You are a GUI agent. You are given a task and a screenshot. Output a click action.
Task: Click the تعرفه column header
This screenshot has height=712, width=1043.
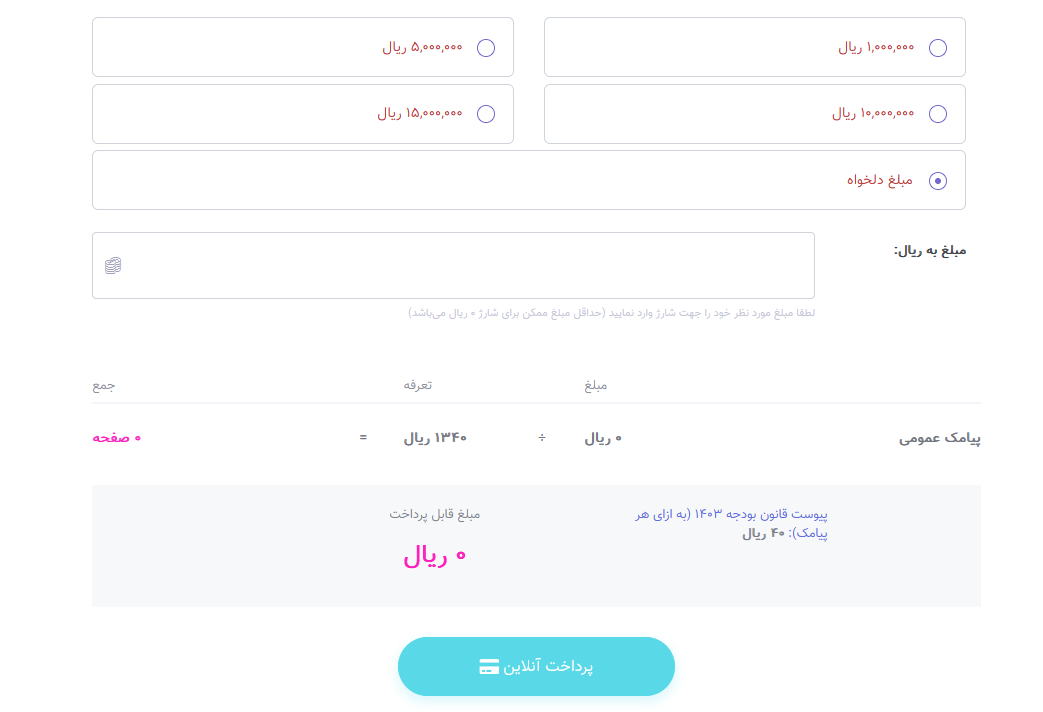[x=418, y=385]
